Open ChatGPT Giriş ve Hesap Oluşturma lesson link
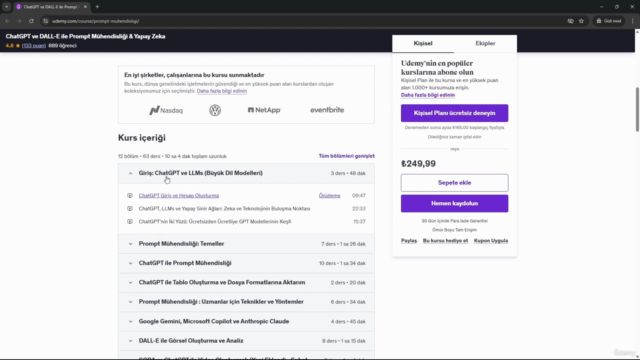 point(179,196)
